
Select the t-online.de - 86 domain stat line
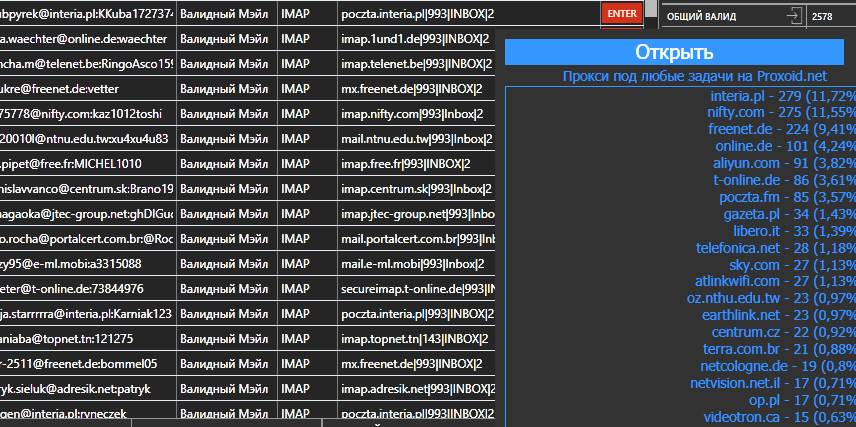point(784,180)
